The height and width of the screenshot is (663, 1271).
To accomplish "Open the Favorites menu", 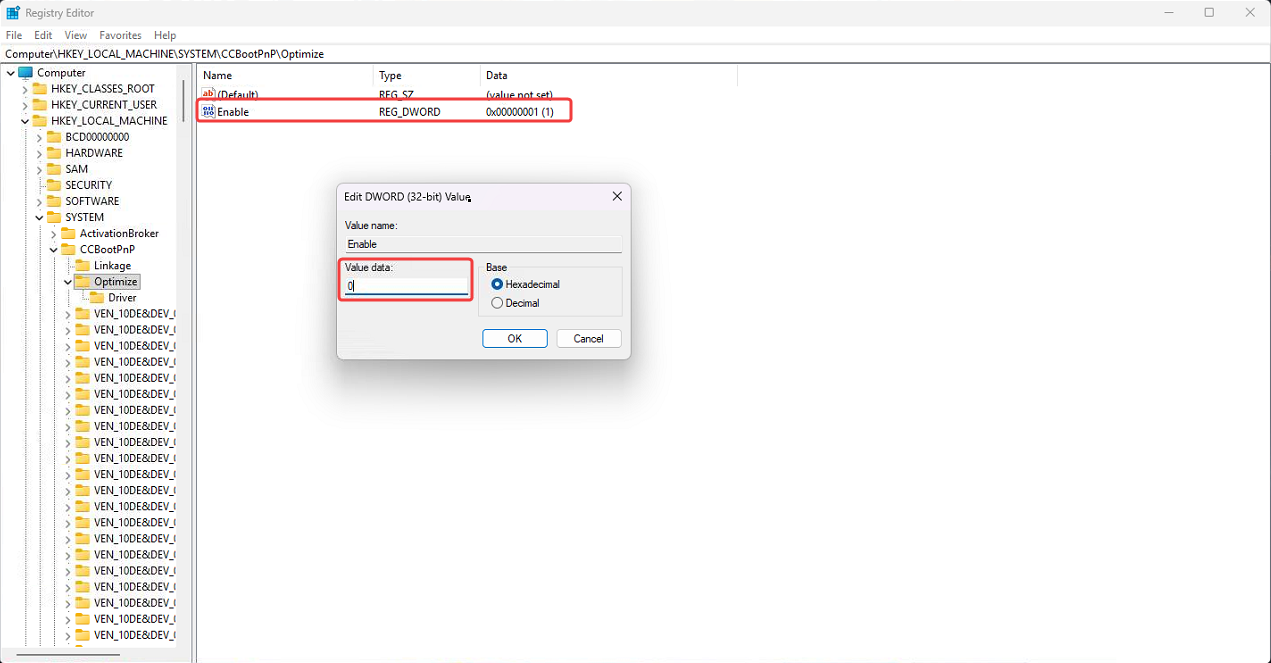I will pyautogui.click(x=120, y=35).
